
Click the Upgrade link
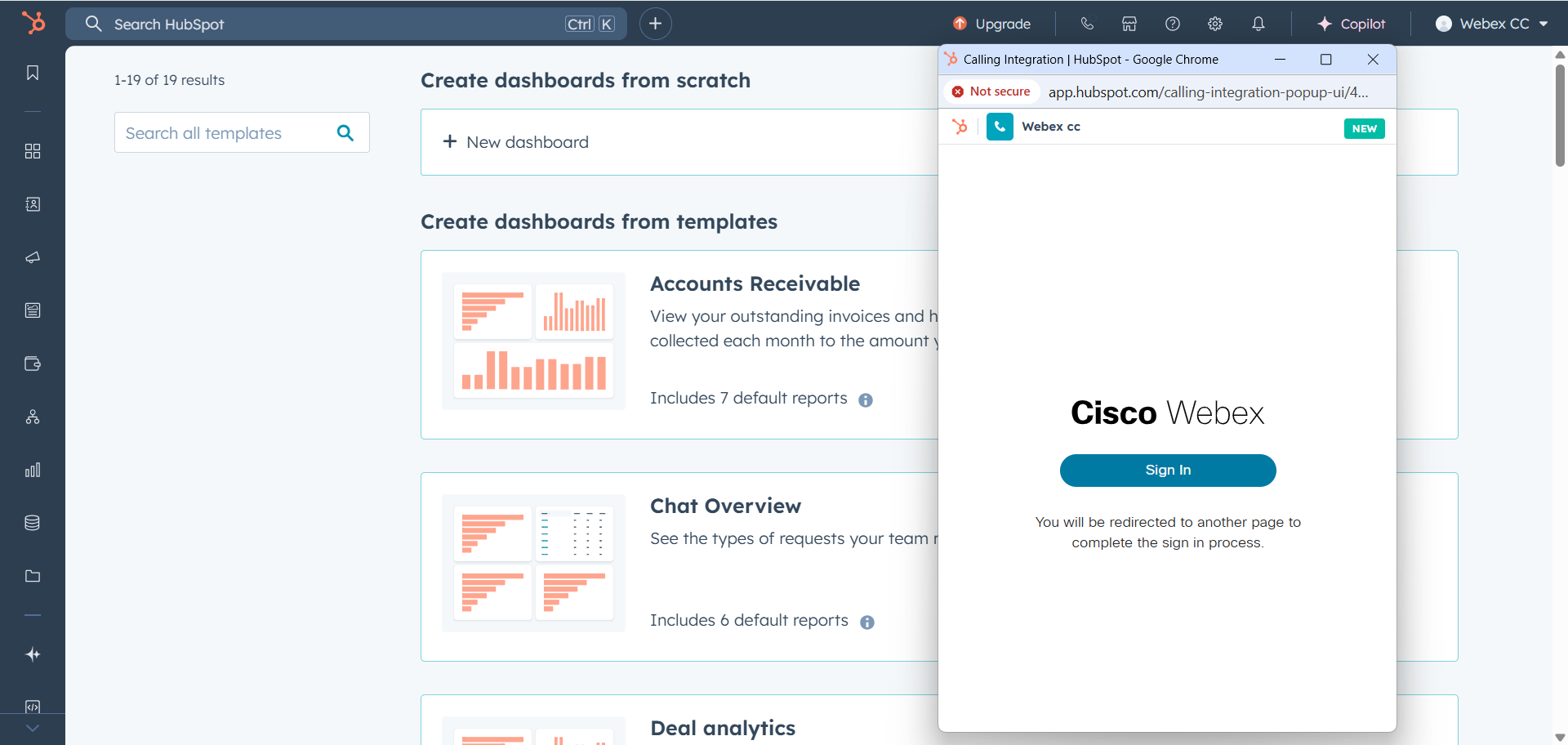pos(992,24)
